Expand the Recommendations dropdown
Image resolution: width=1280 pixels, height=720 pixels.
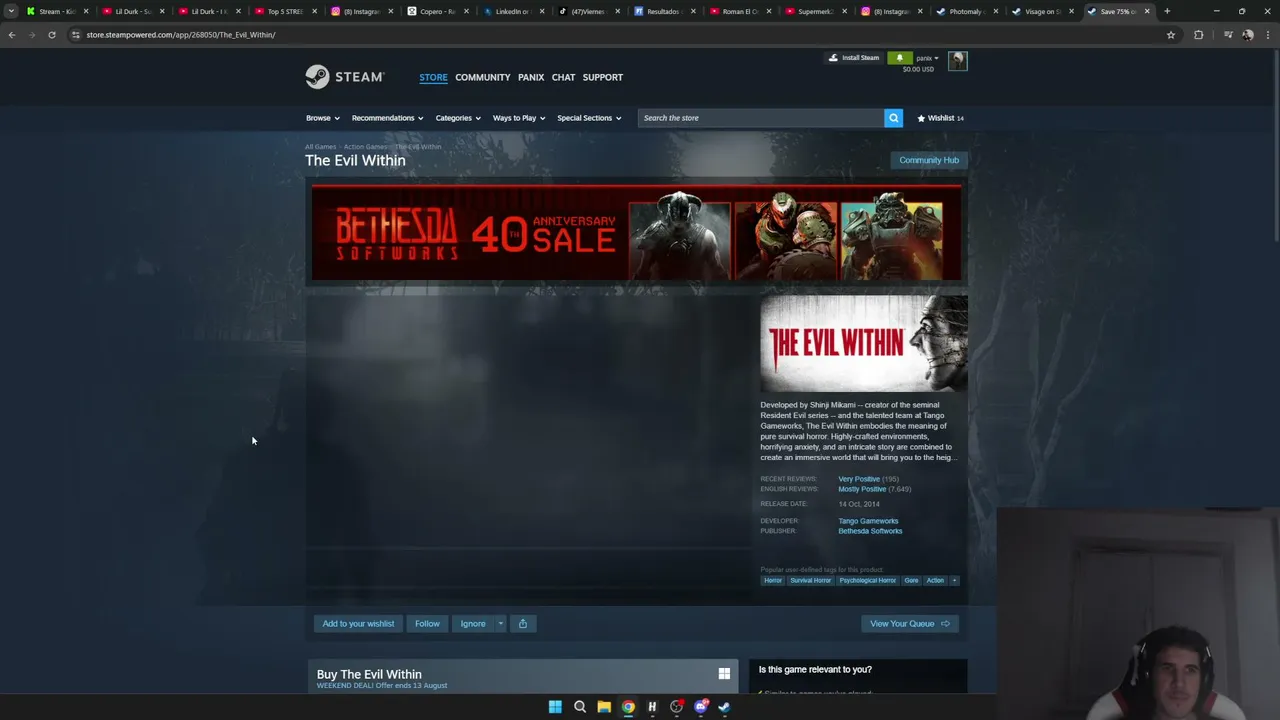pyautogui.click(x=387, y=118)
